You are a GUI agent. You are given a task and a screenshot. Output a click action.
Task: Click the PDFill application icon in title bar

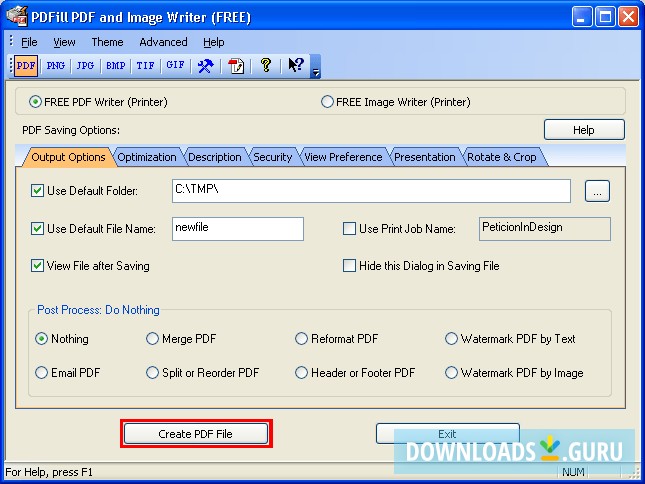click(x=17, y=17)
